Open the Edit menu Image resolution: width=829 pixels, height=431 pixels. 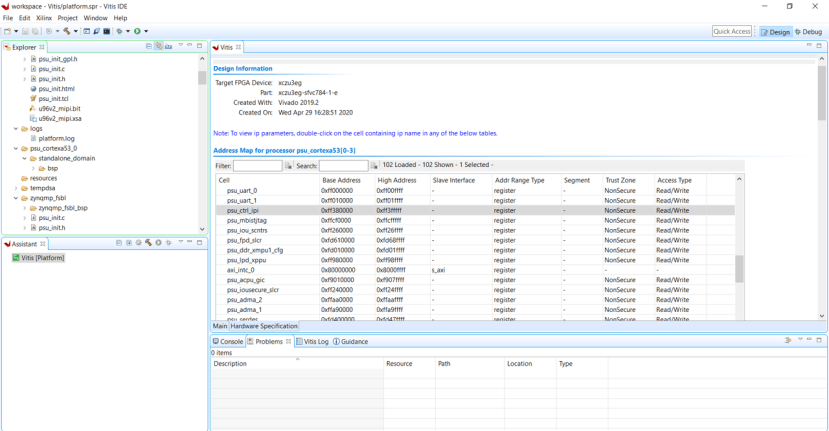pos(25,18)
